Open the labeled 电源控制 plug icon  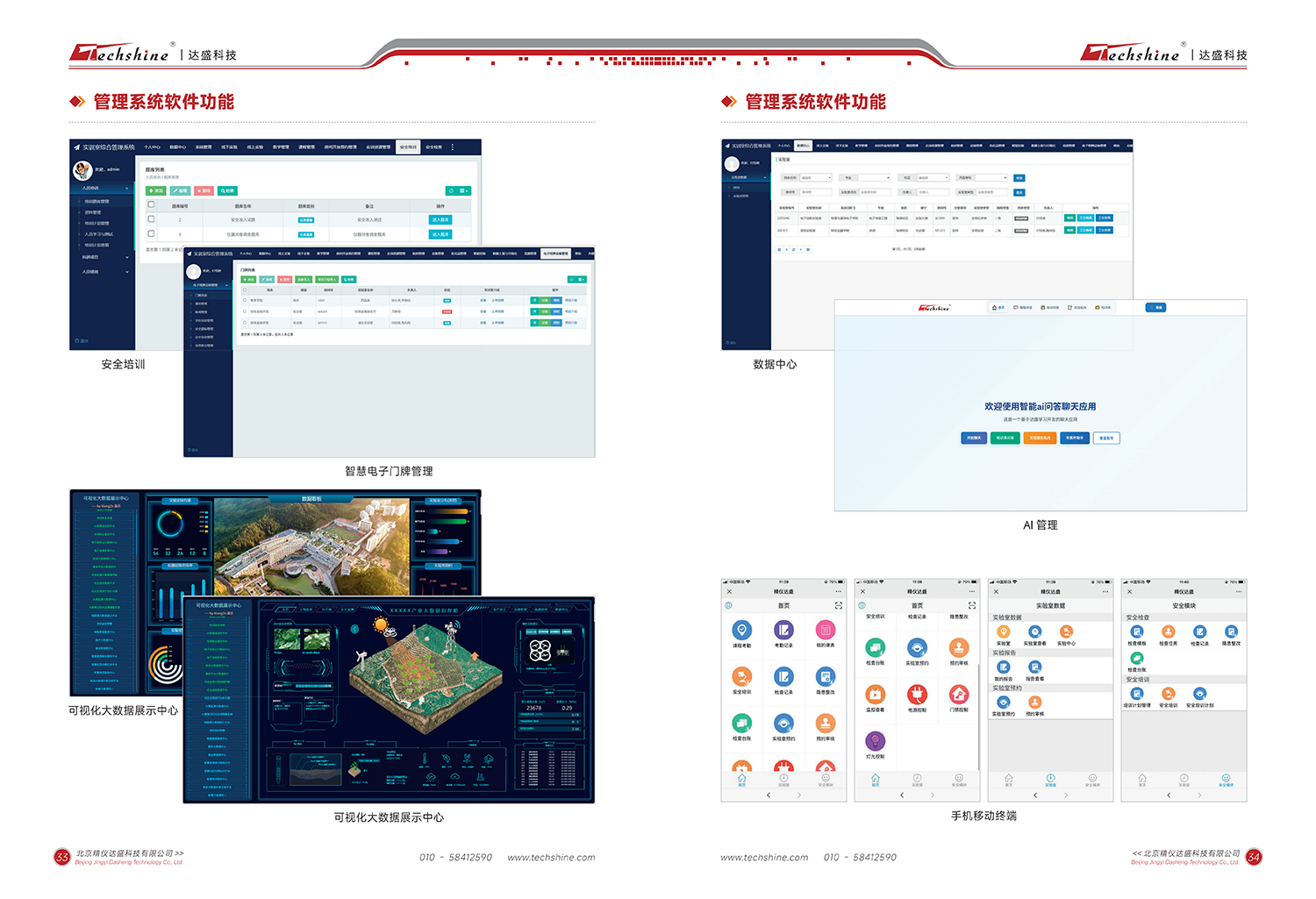(917, 695)
